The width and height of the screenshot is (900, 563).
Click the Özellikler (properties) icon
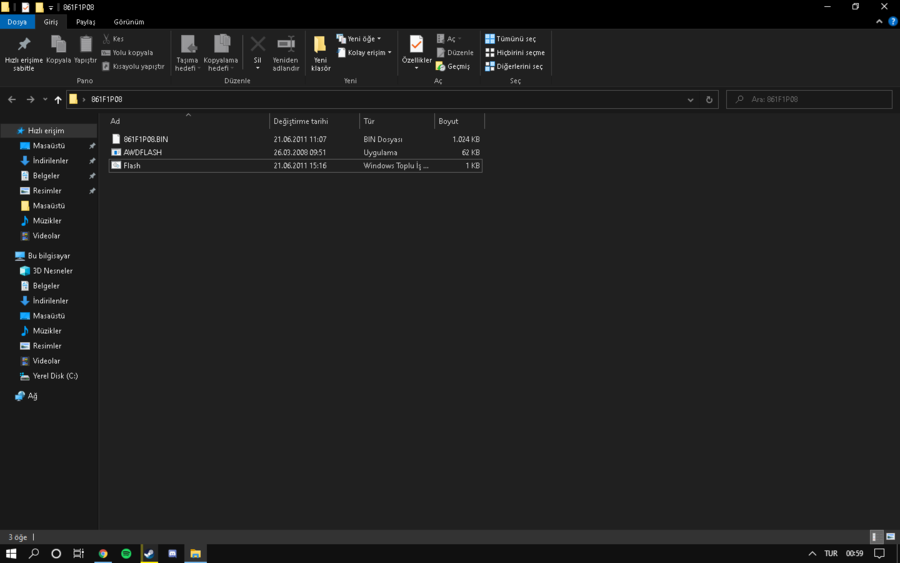[416, 45]
